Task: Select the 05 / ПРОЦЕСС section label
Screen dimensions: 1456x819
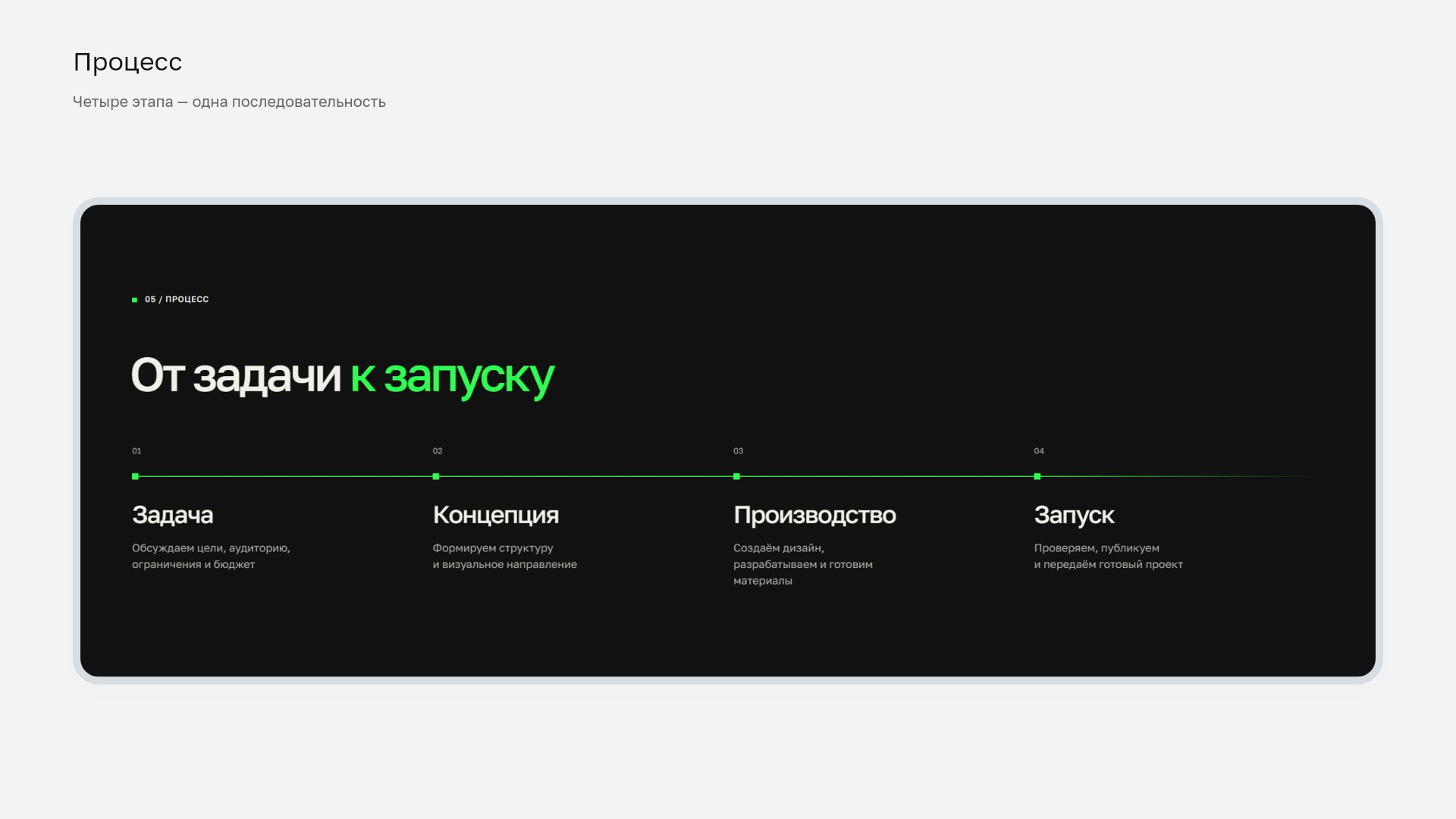Action: coord(177,300)
